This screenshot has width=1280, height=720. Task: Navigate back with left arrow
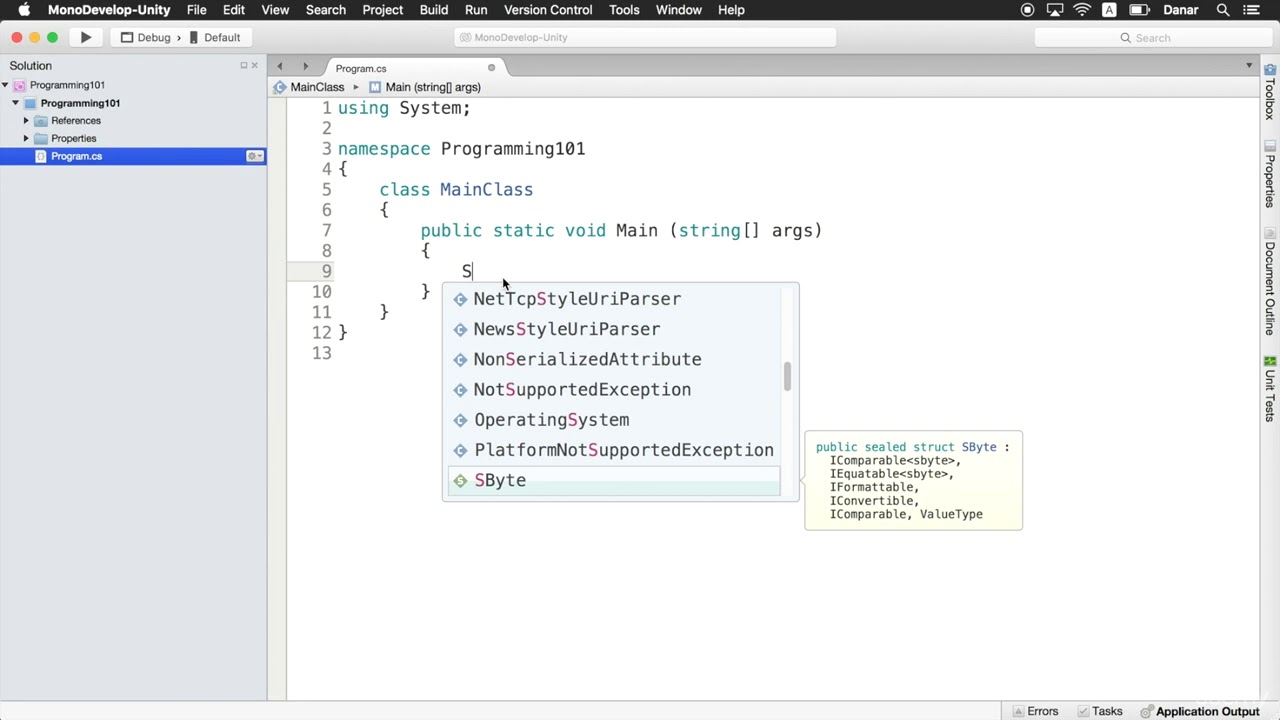pos(280,67)
